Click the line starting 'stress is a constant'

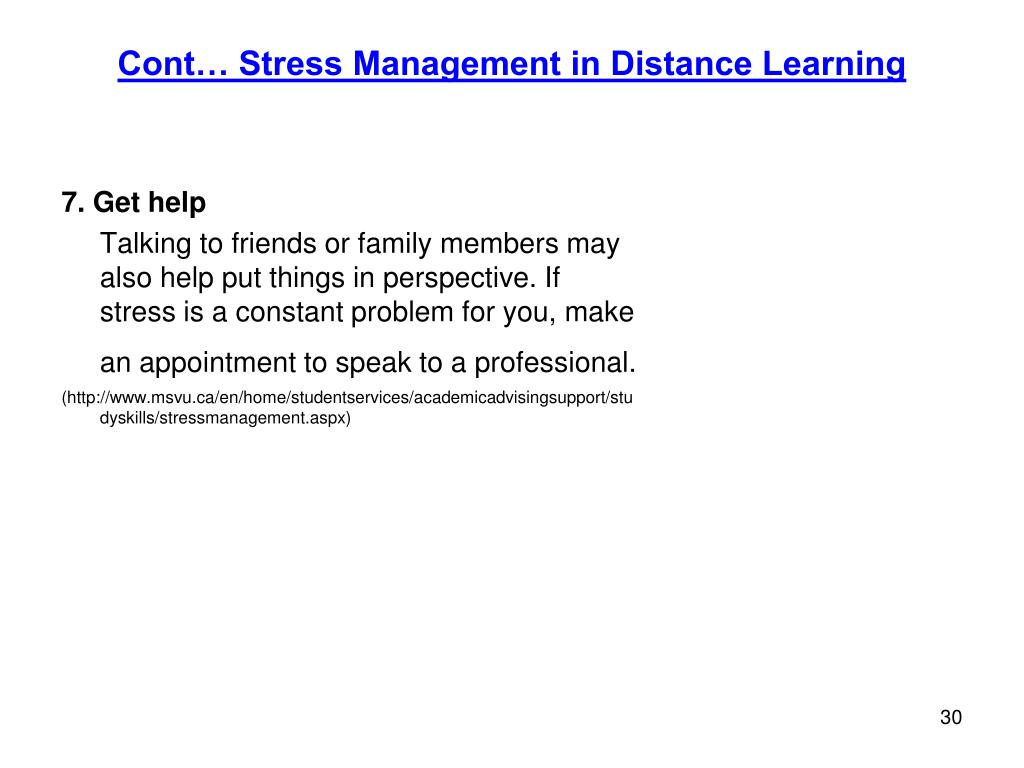[366, 313]
